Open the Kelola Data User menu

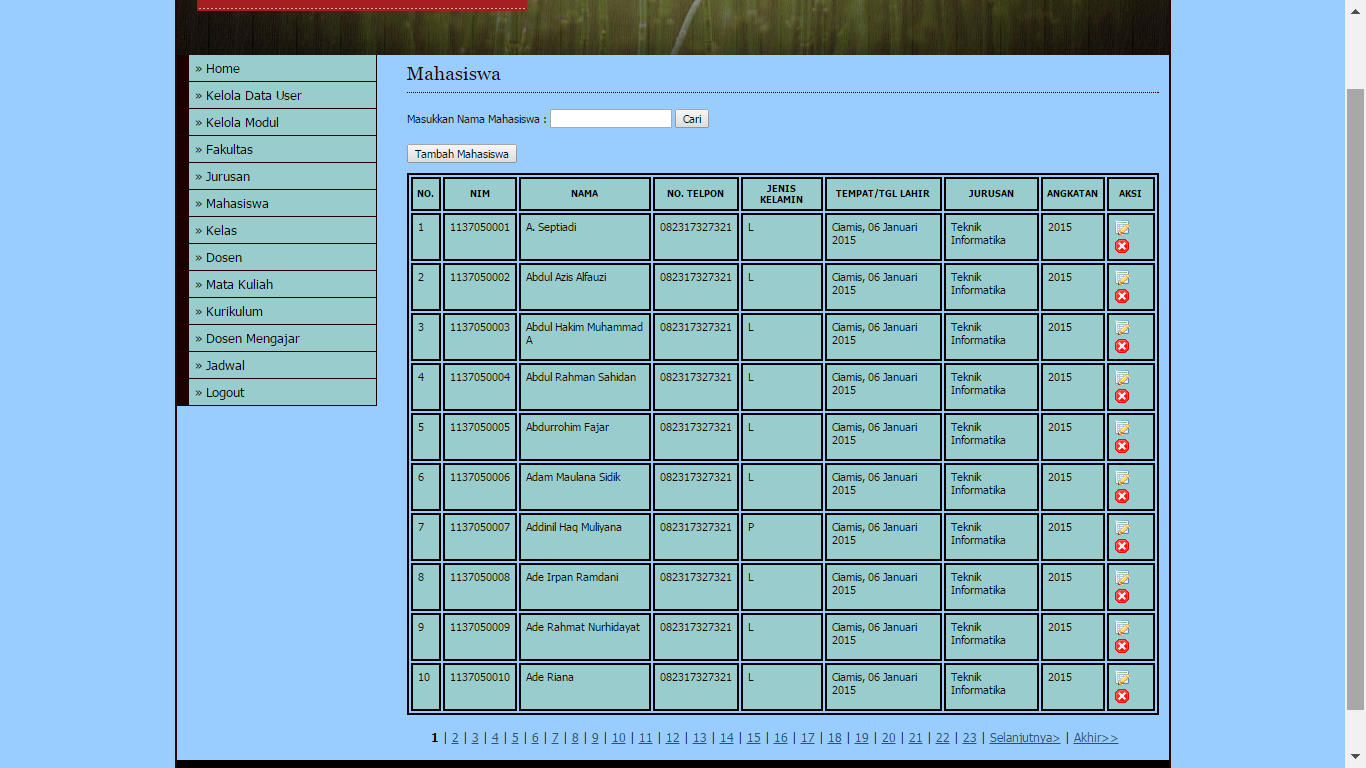click(x=253, y=96)
